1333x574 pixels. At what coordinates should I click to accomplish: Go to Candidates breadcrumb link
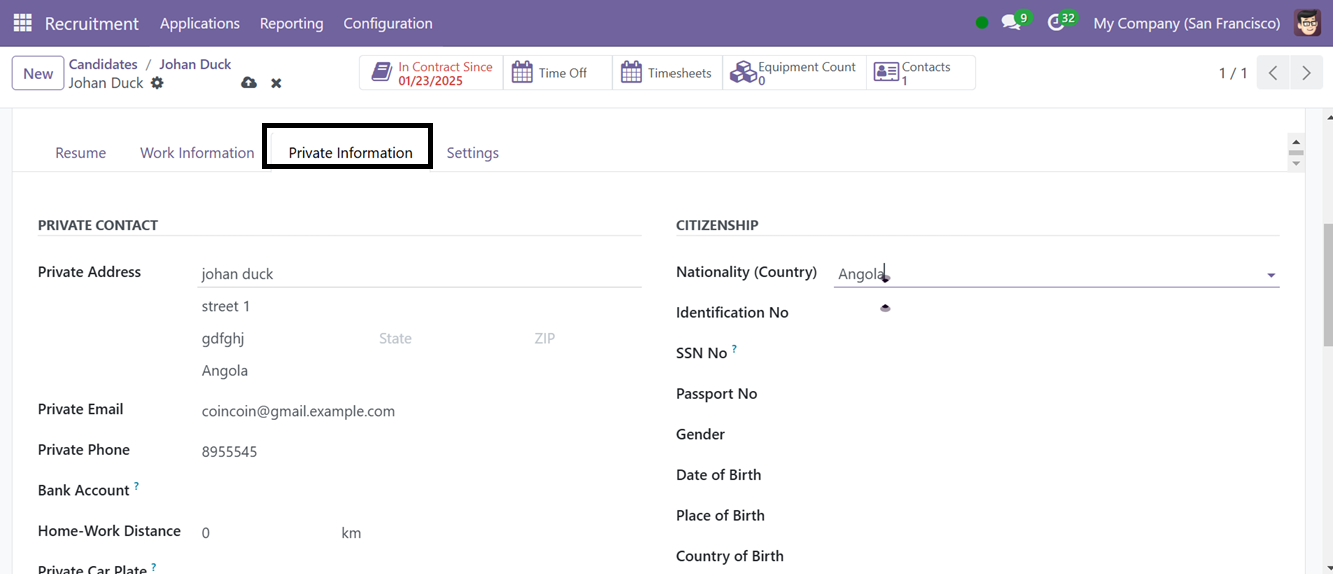103,64
